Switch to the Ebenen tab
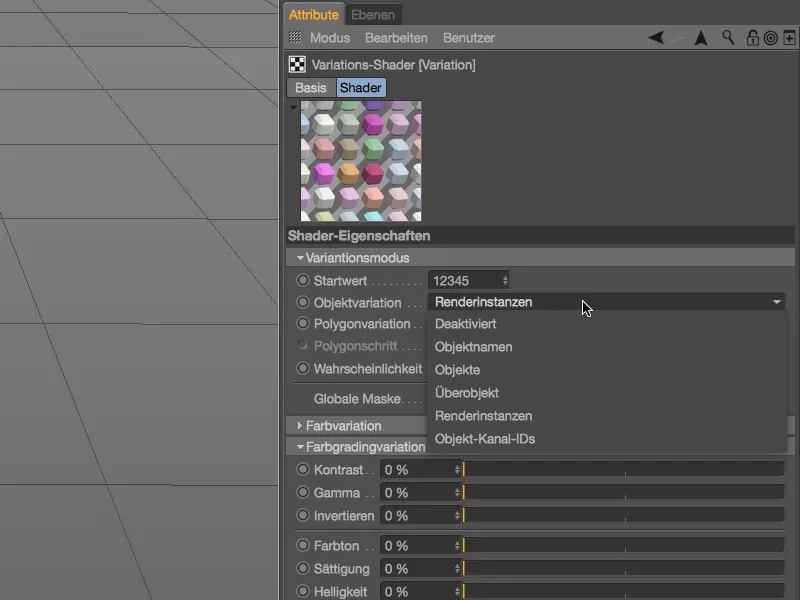 [x=373, y=15]
